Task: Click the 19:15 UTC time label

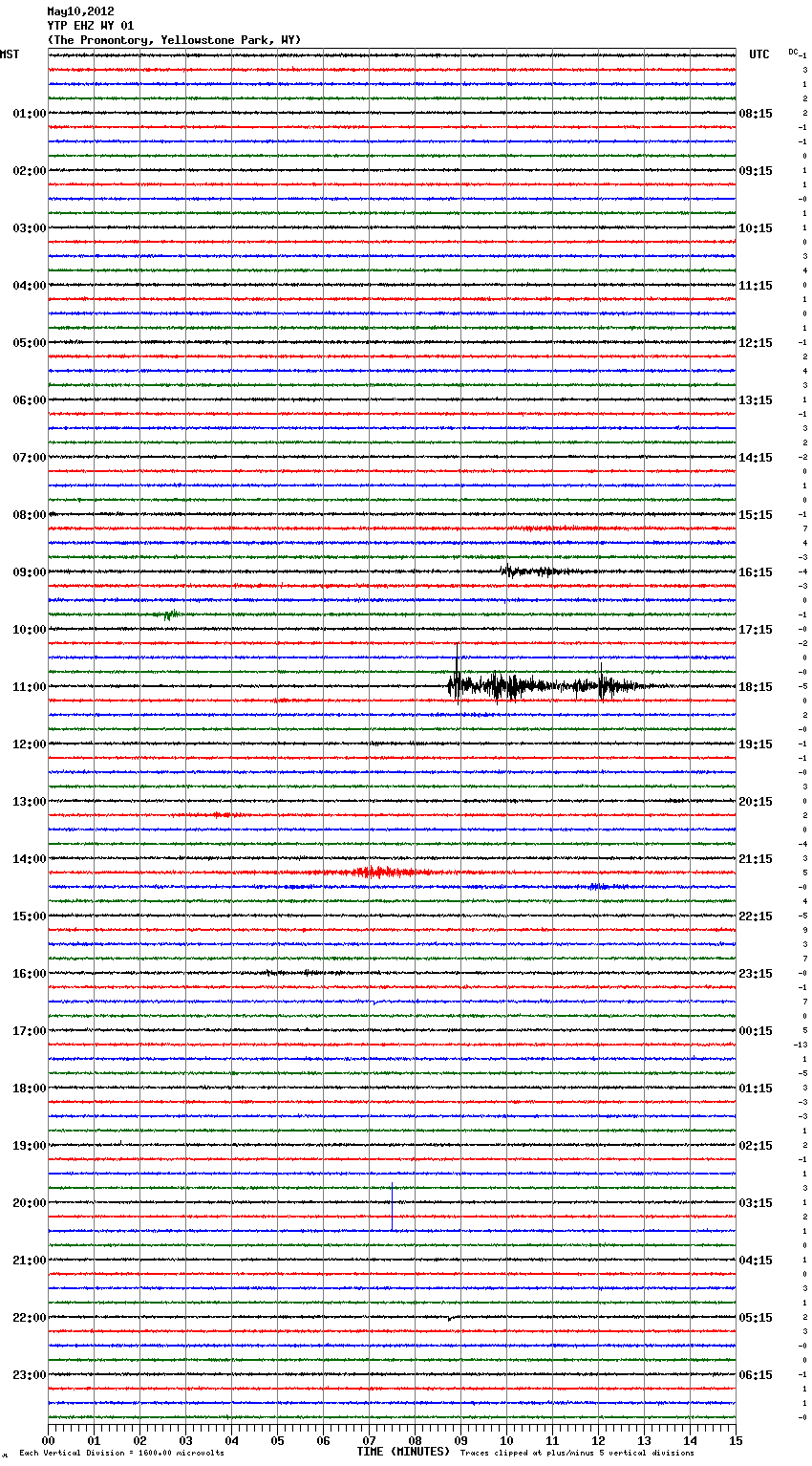Action: pos(756,744)
